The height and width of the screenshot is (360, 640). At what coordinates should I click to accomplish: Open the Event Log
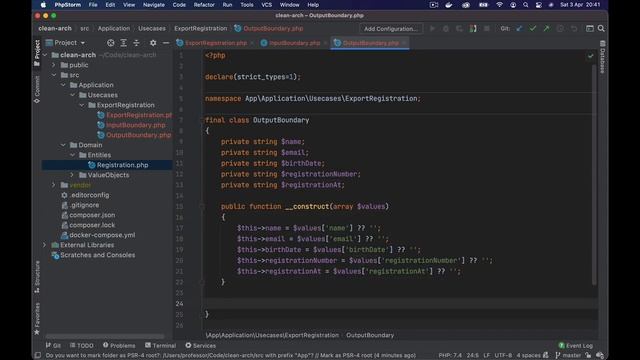pyautogui.click(x=576, y=345)
